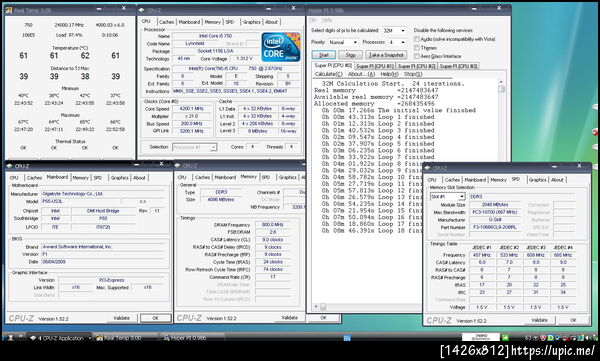The height and width of the screenshot is (361, 600).
Task: Open the File menu in Hyper PI
Action: [313, 20]
